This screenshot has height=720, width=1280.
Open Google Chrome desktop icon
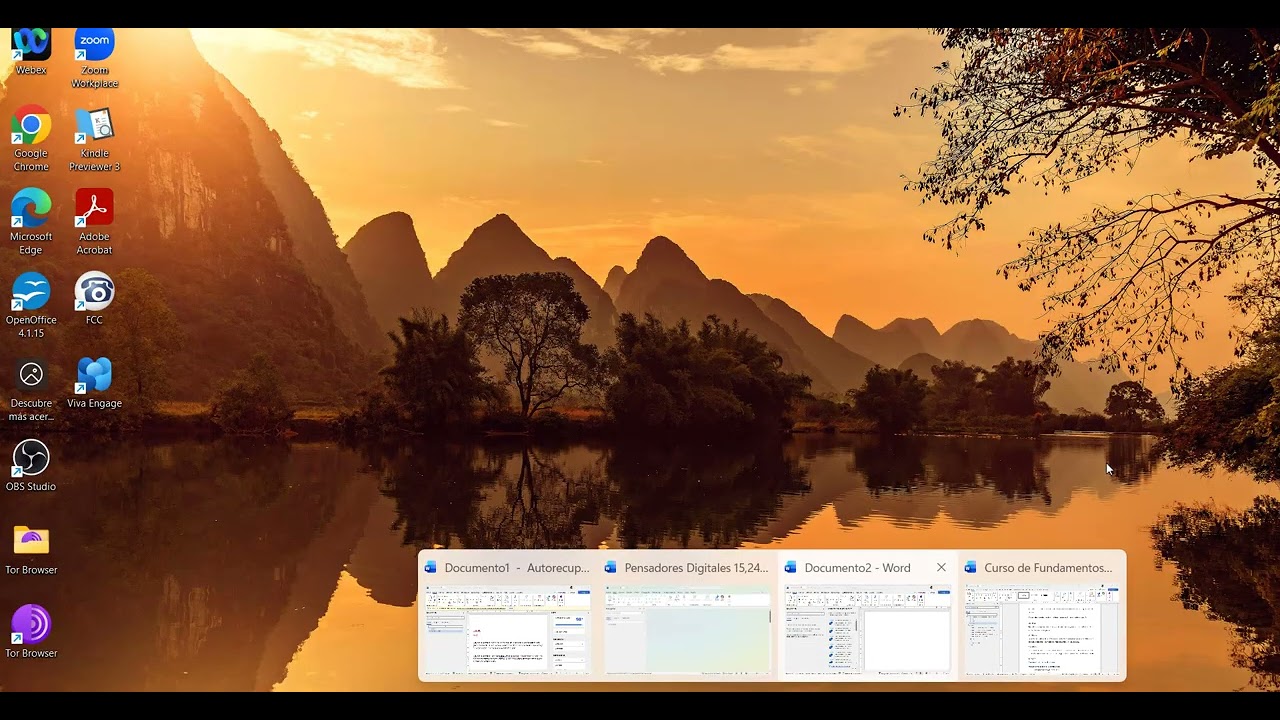31,138
